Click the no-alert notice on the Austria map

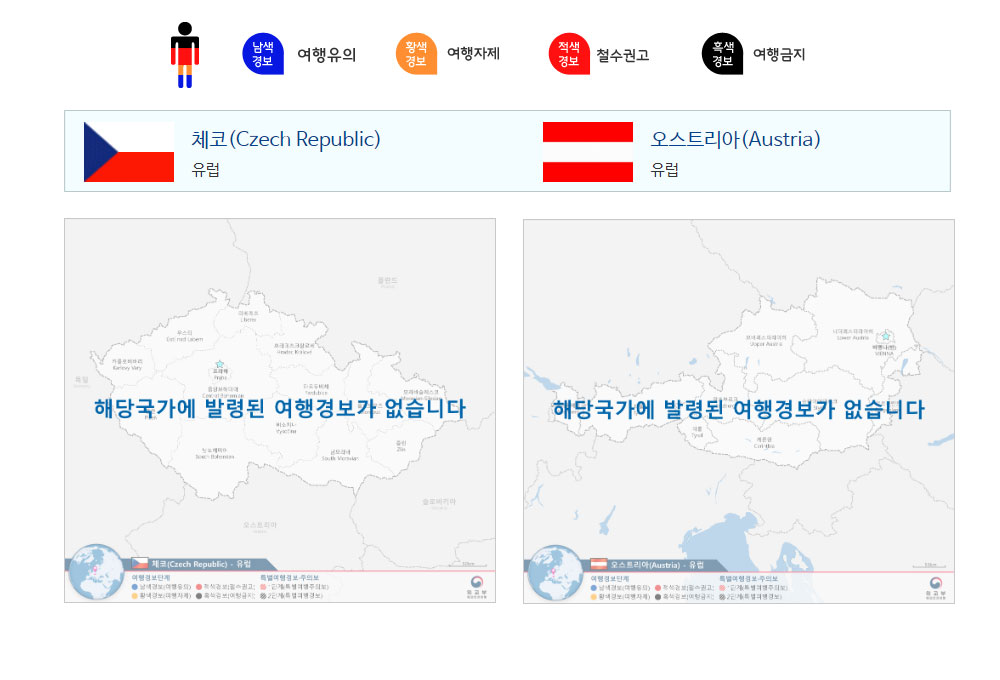[739, 409]
